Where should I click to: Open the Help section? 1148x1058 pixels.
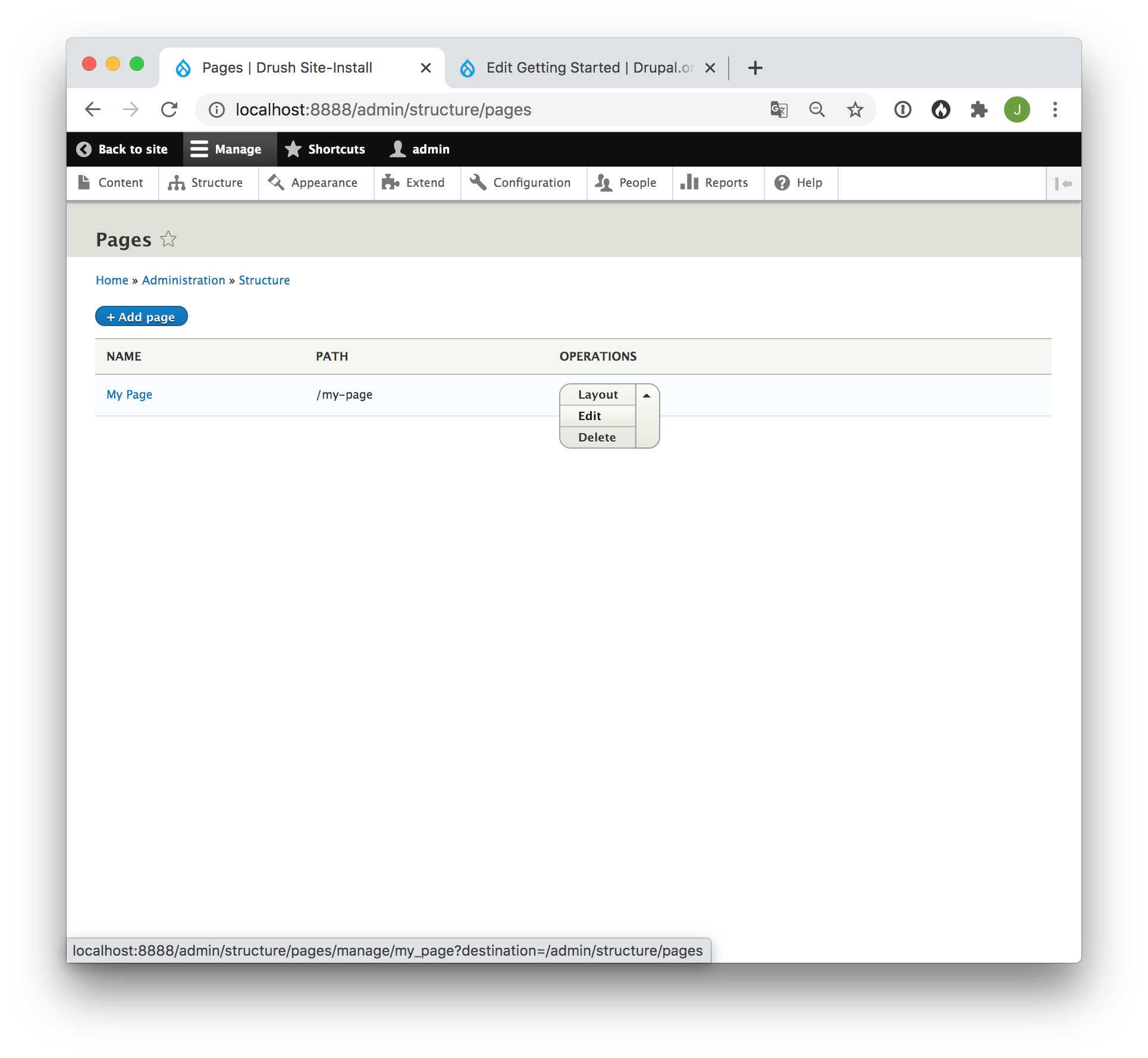pyautogui.click(x=800, y=183)
